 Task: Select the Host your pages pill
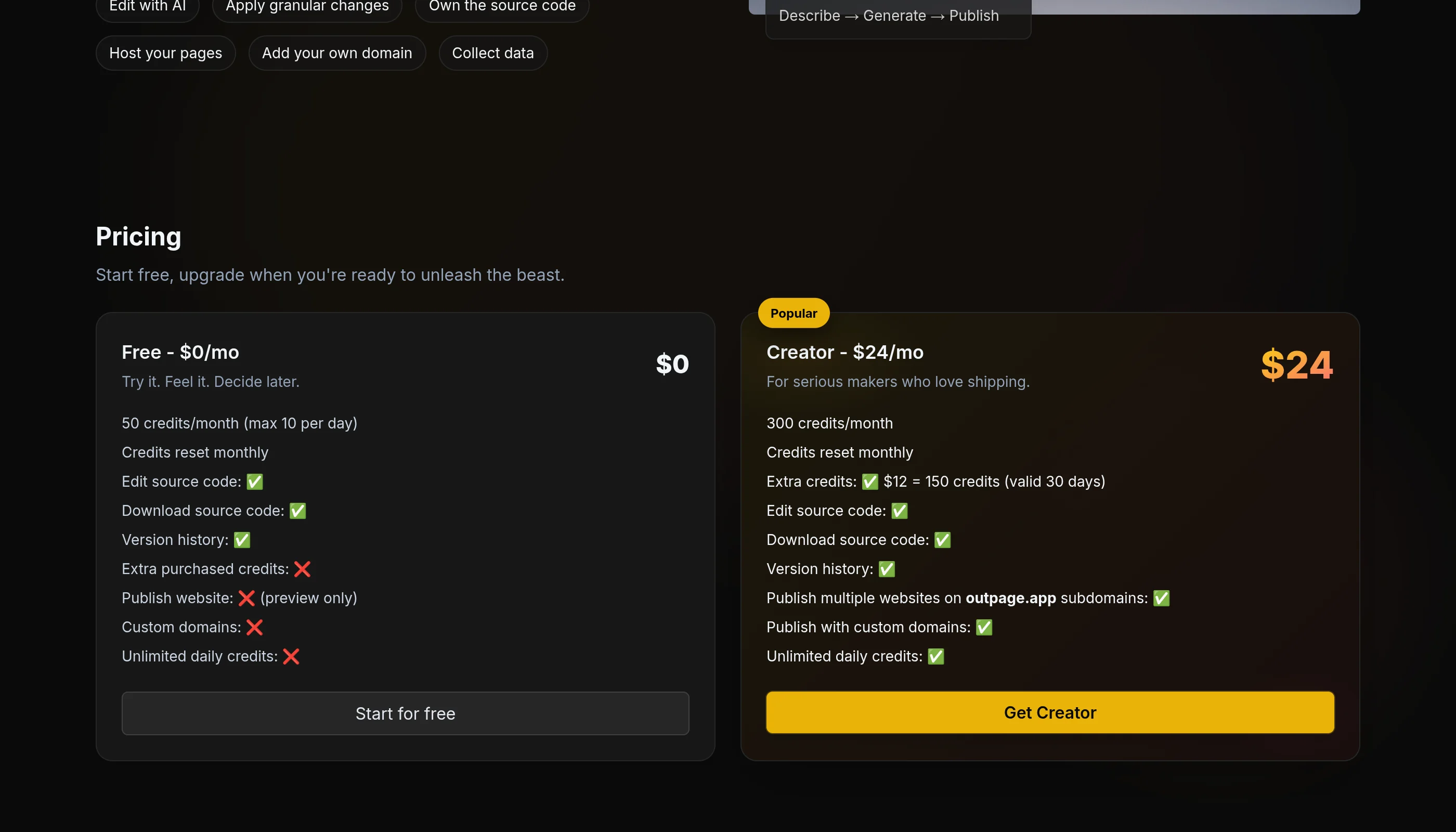166,53
